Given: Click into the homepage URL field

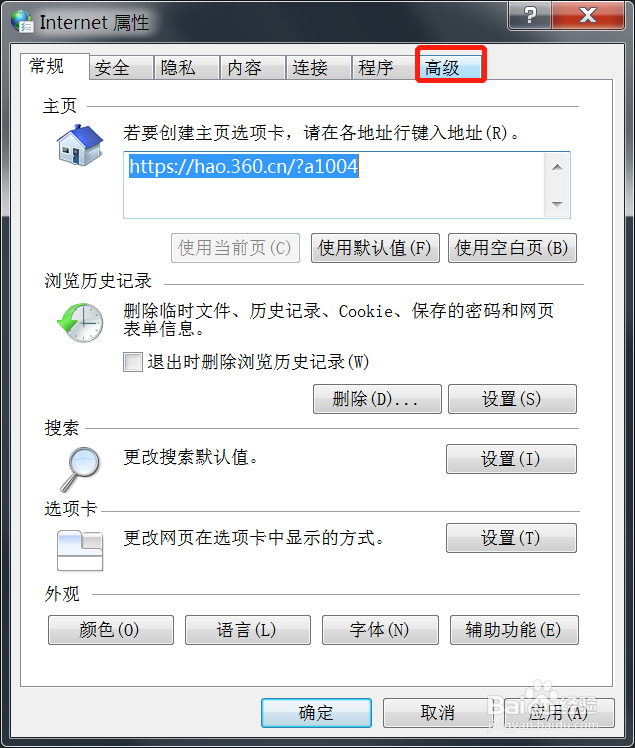Looking at the screenshot, I should pos(334,185).
